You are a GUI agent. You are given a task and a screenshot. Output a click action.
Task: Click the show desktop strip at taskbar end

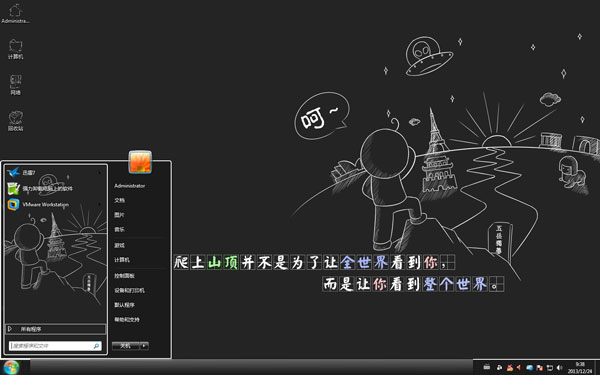click(597, 367)
